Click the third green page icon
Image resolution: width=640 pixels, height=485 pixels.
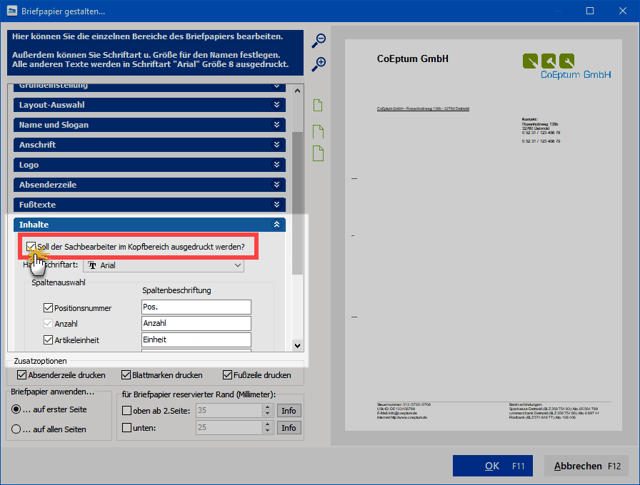[x=319, y=153]
